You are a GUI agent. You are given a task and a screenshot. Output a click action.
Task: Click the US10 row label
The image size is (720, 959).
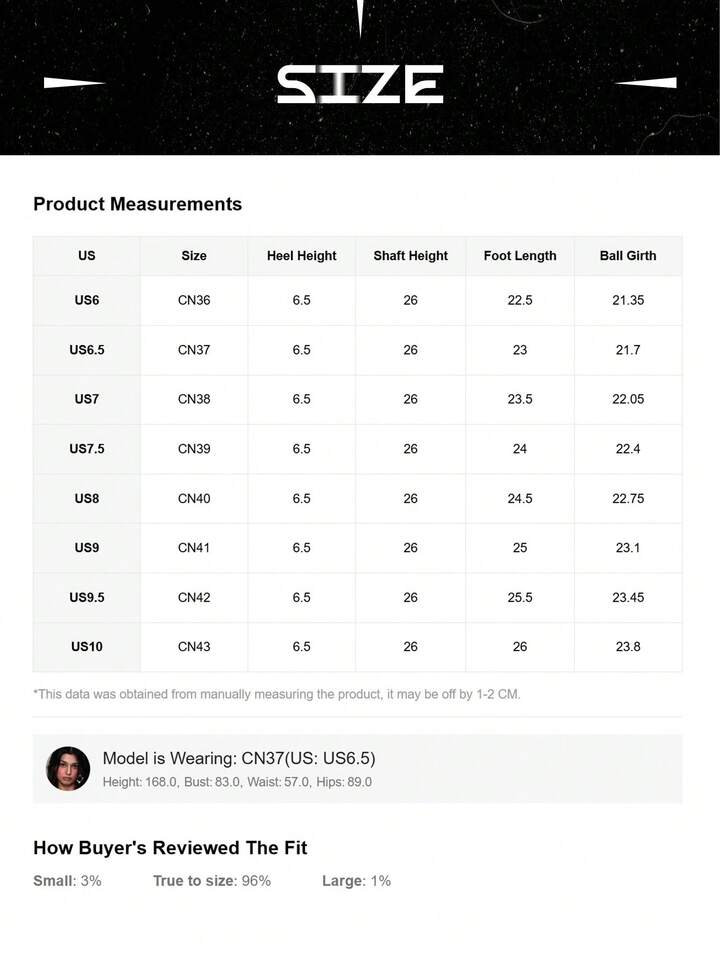pyautogui.click(x=87, y=647)
